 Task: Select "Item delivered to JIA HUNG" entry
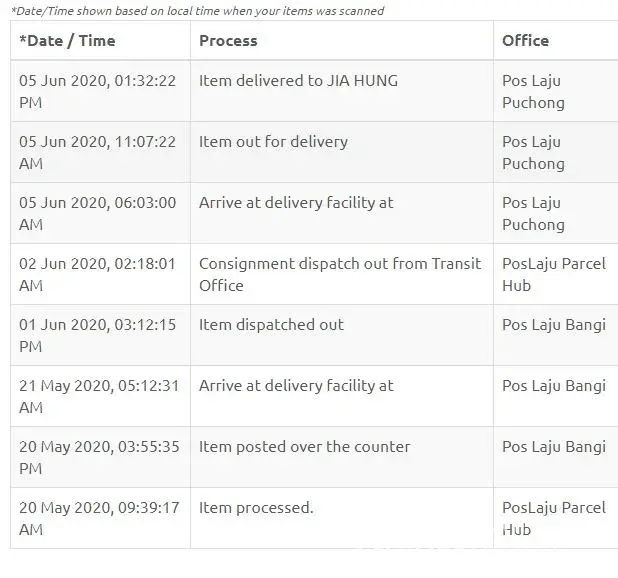tap(298, 81)
